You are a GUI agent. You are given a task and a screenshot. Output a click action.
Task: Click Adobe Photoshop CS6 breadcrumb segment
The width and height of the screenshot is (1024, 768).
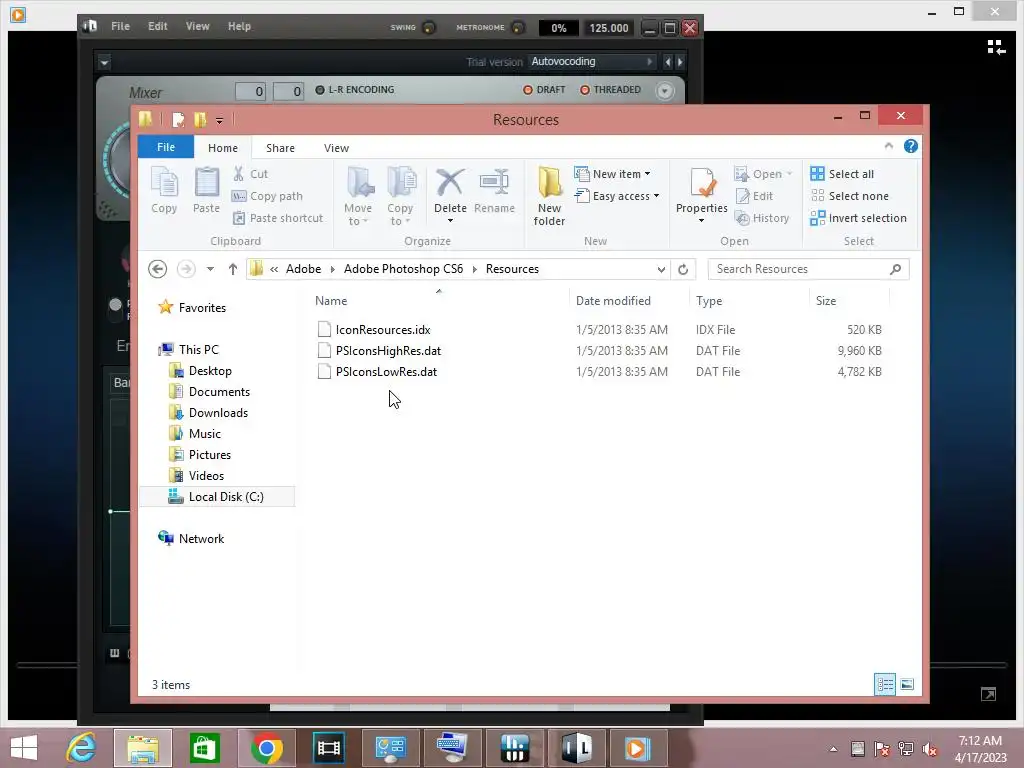(x=404, y=269)
